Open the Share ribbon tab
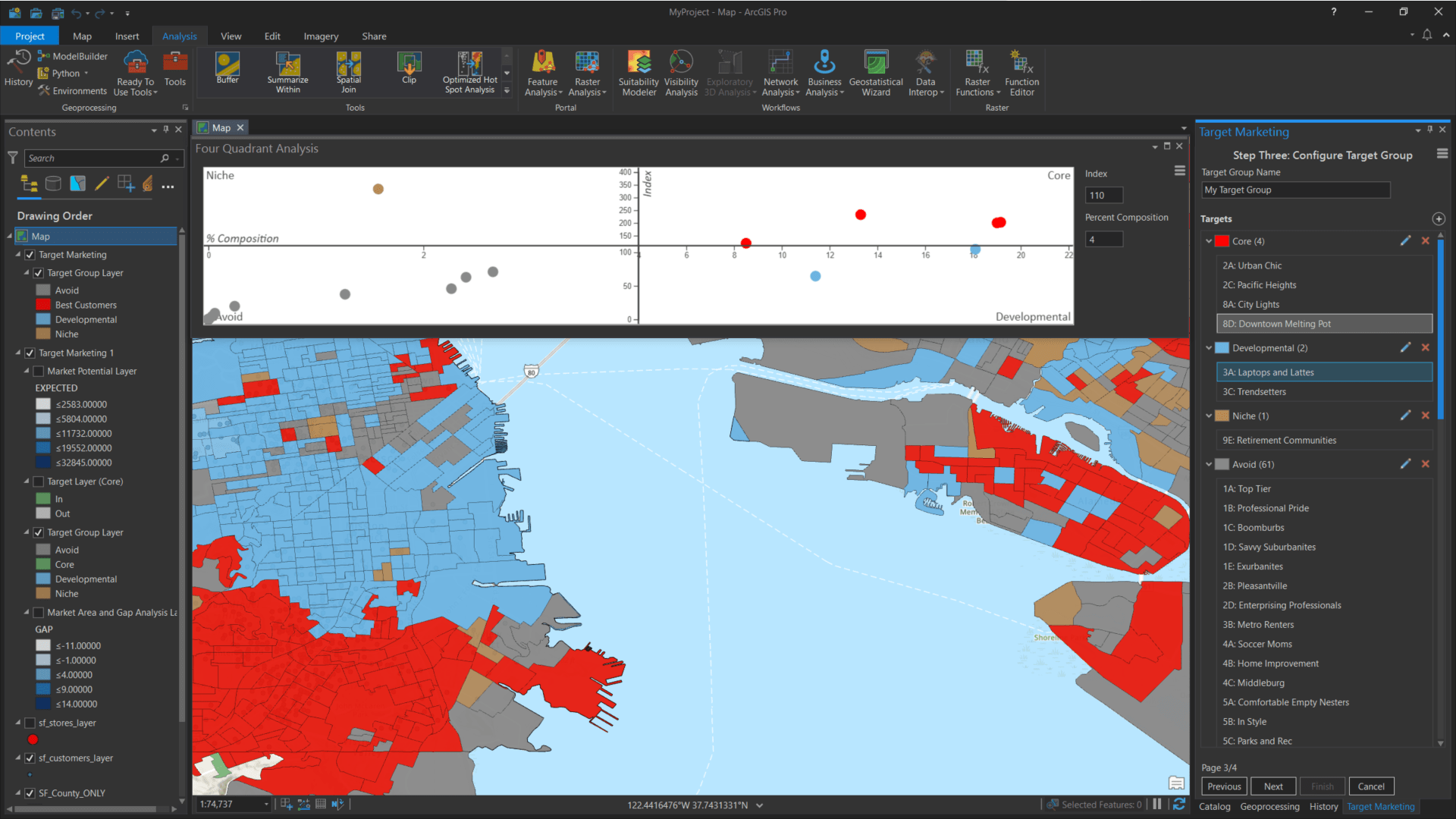 pyautogui.click(x=374, y=36)
